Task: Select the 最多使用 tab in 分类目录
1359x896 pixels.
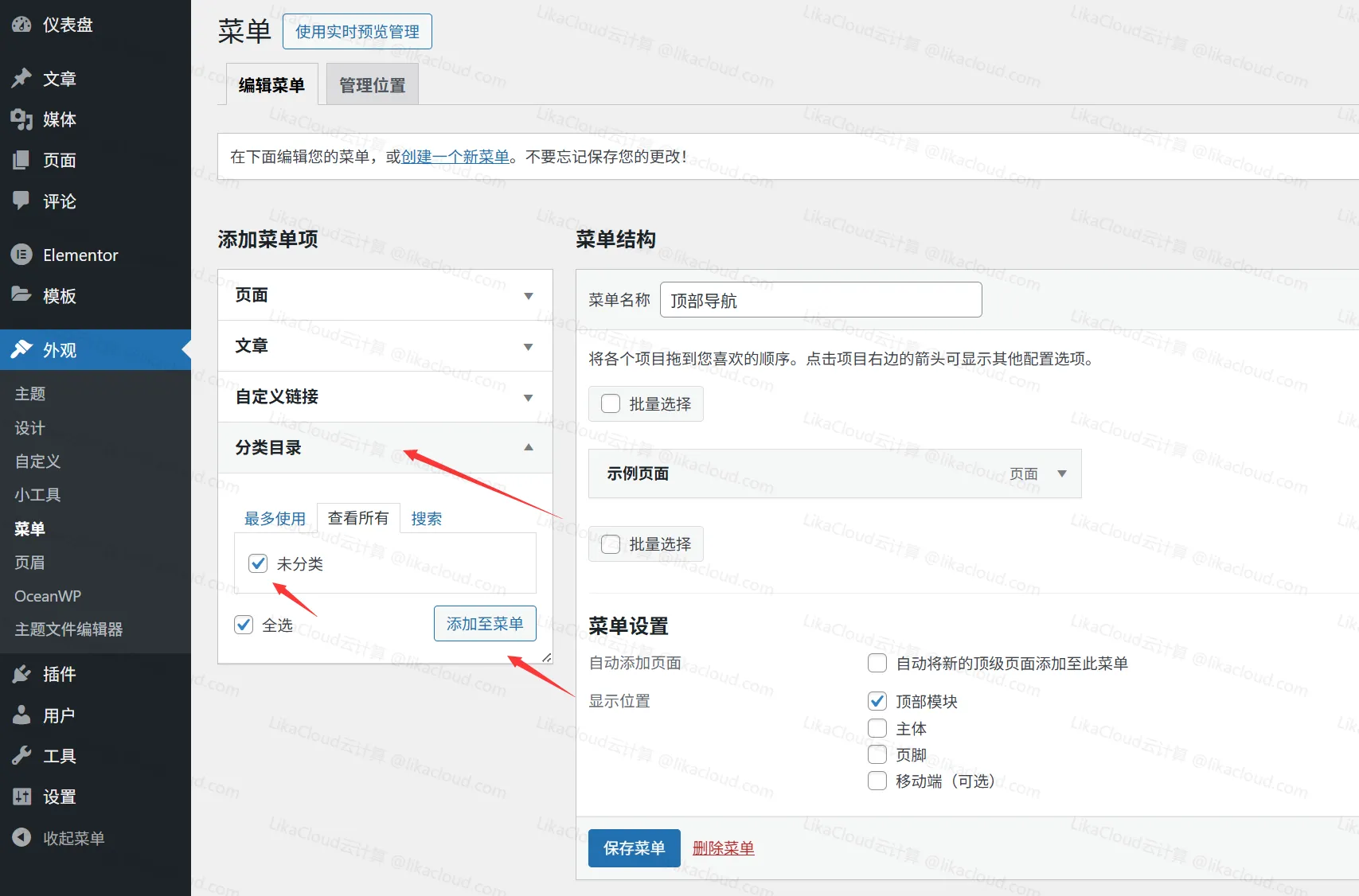Action: pos(275,518)
